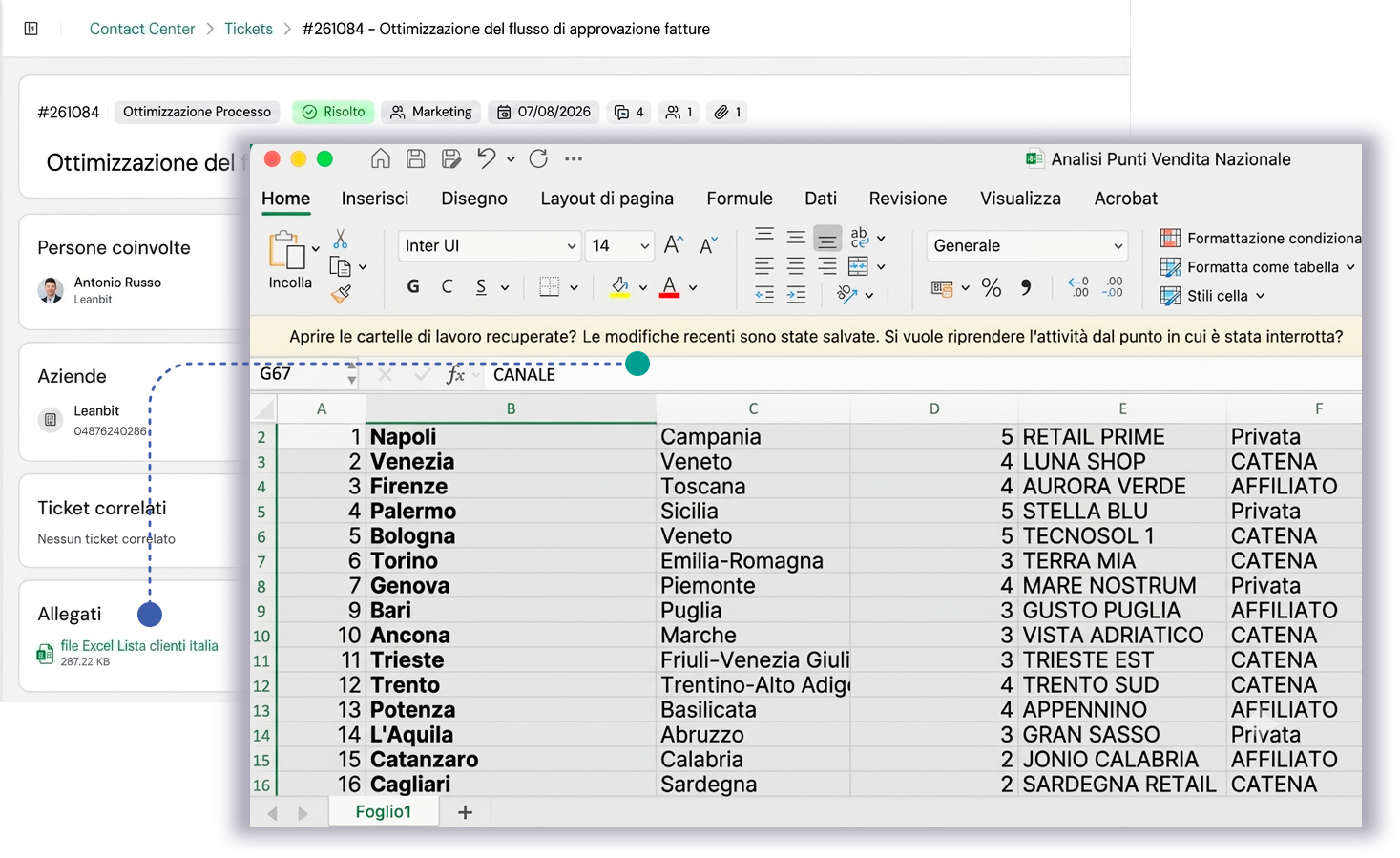The image size is (1400, 858).
Task: Open the Inter UI font name dropdown
Action: 572,246
